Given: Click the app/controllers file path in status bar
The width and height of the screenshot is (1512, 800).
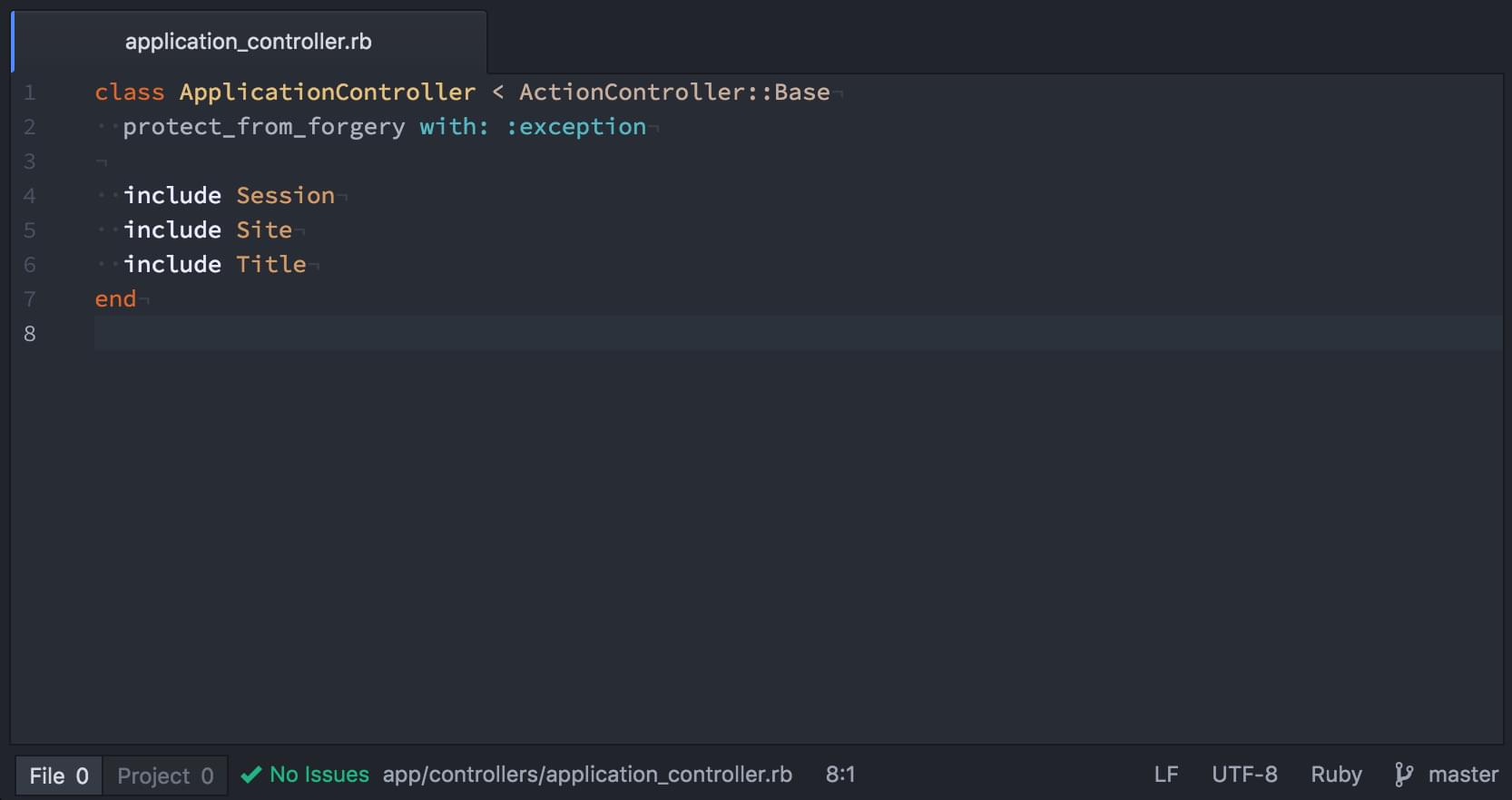Looking at the screenshot, I should point(587,775).
